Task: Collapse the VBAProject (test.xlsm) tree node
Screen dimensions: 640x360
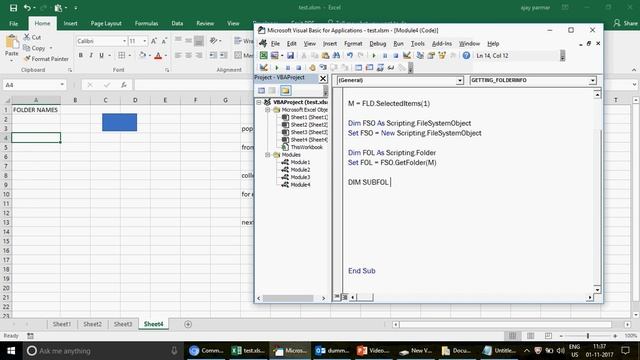Action: pos(259,102)
